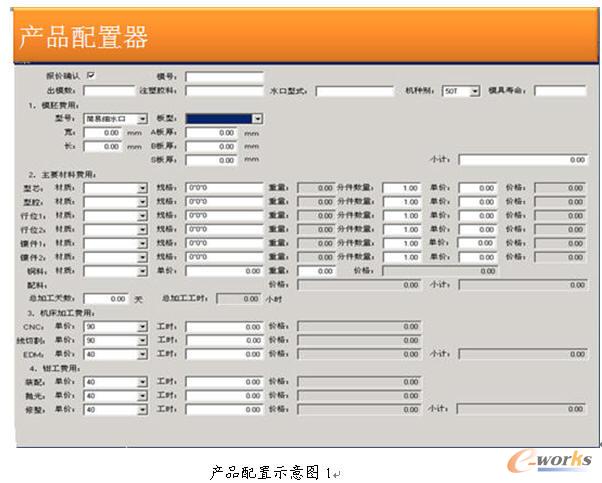Select the 总加工天数 input field
This screenshot has height=483, width=602.
pyautogui.click(x=106, y=299)
